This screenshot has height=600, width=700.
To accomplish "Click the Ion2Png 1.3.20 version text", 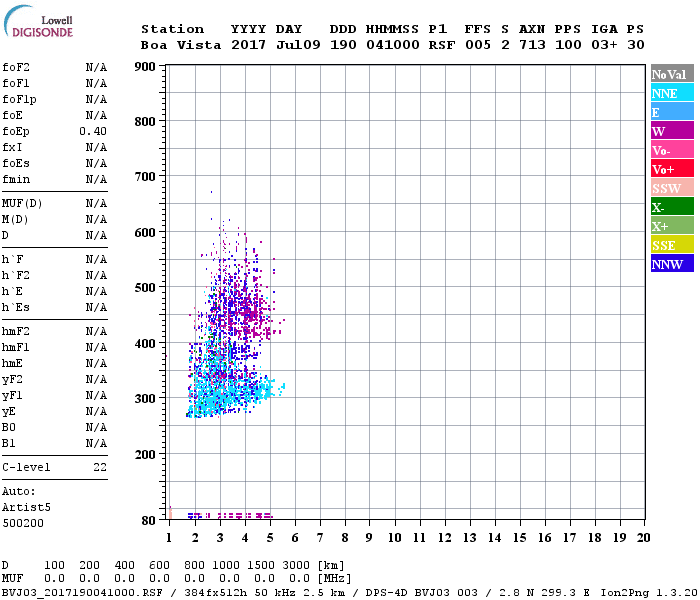I will pos(649,593).
